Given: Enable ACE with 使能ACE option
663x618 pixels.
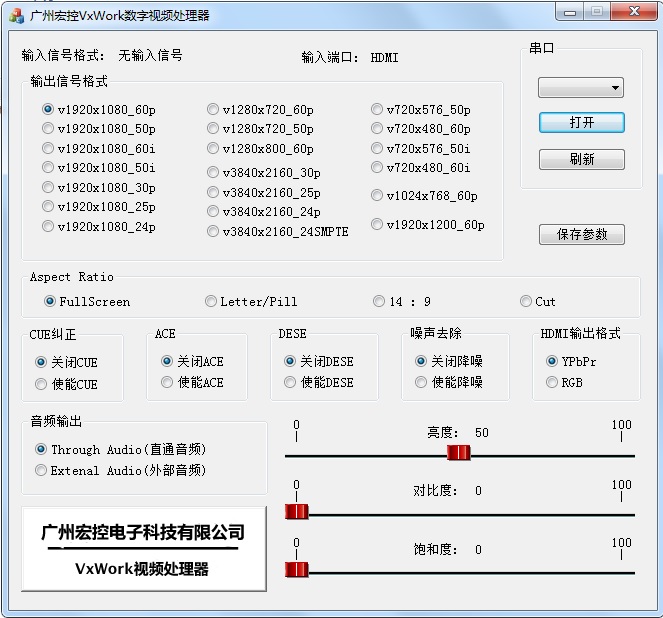Looking at the screenshot, I should point(167,382).
